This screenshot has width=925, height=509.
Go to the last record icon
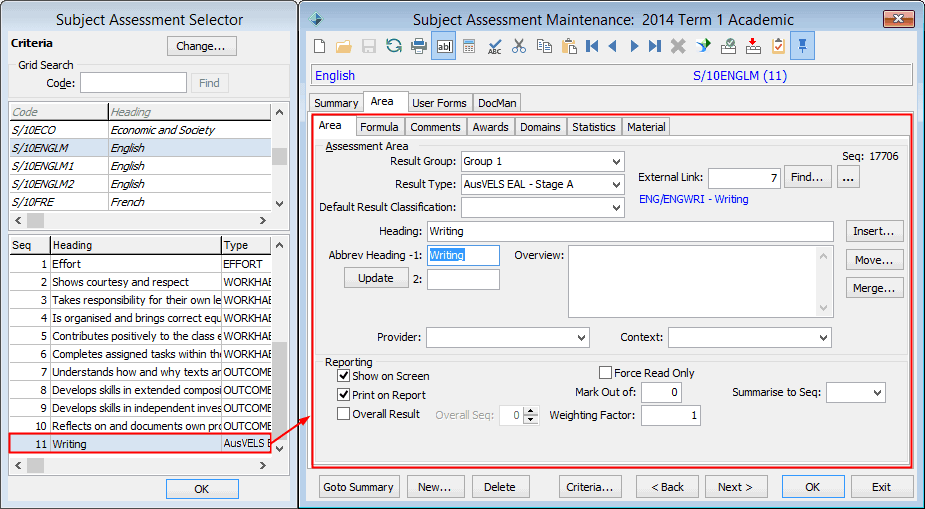(x=655, y=46)
